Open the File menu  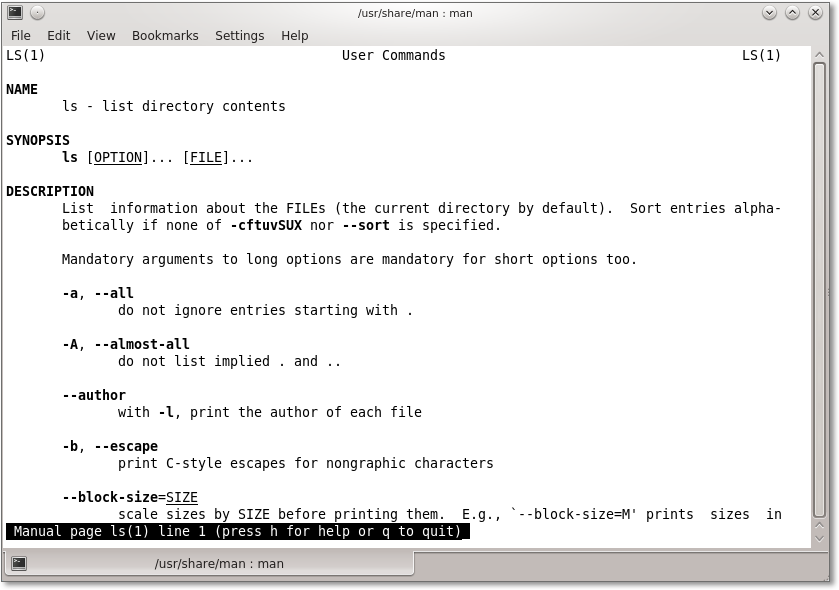coord(20,35)
